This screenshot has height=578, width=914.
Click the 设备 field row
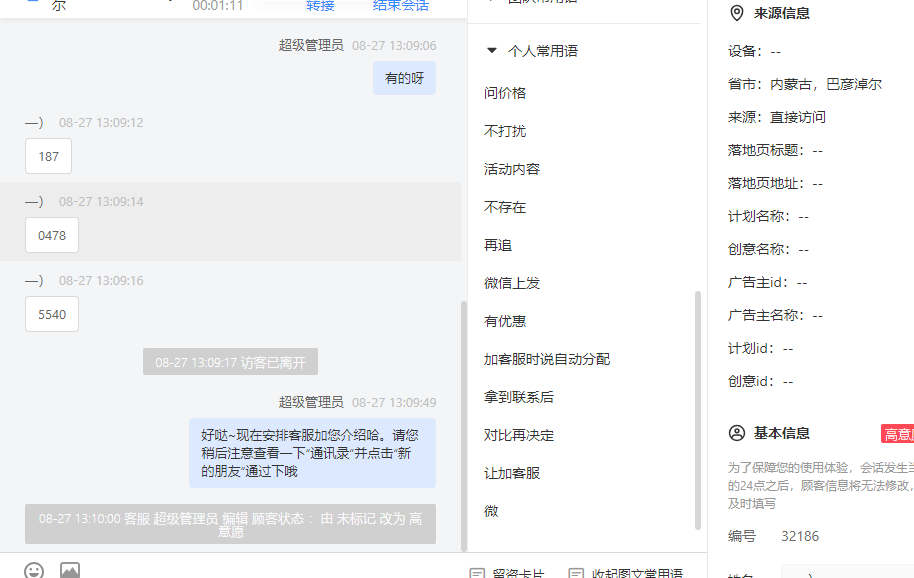pos(754,51)
